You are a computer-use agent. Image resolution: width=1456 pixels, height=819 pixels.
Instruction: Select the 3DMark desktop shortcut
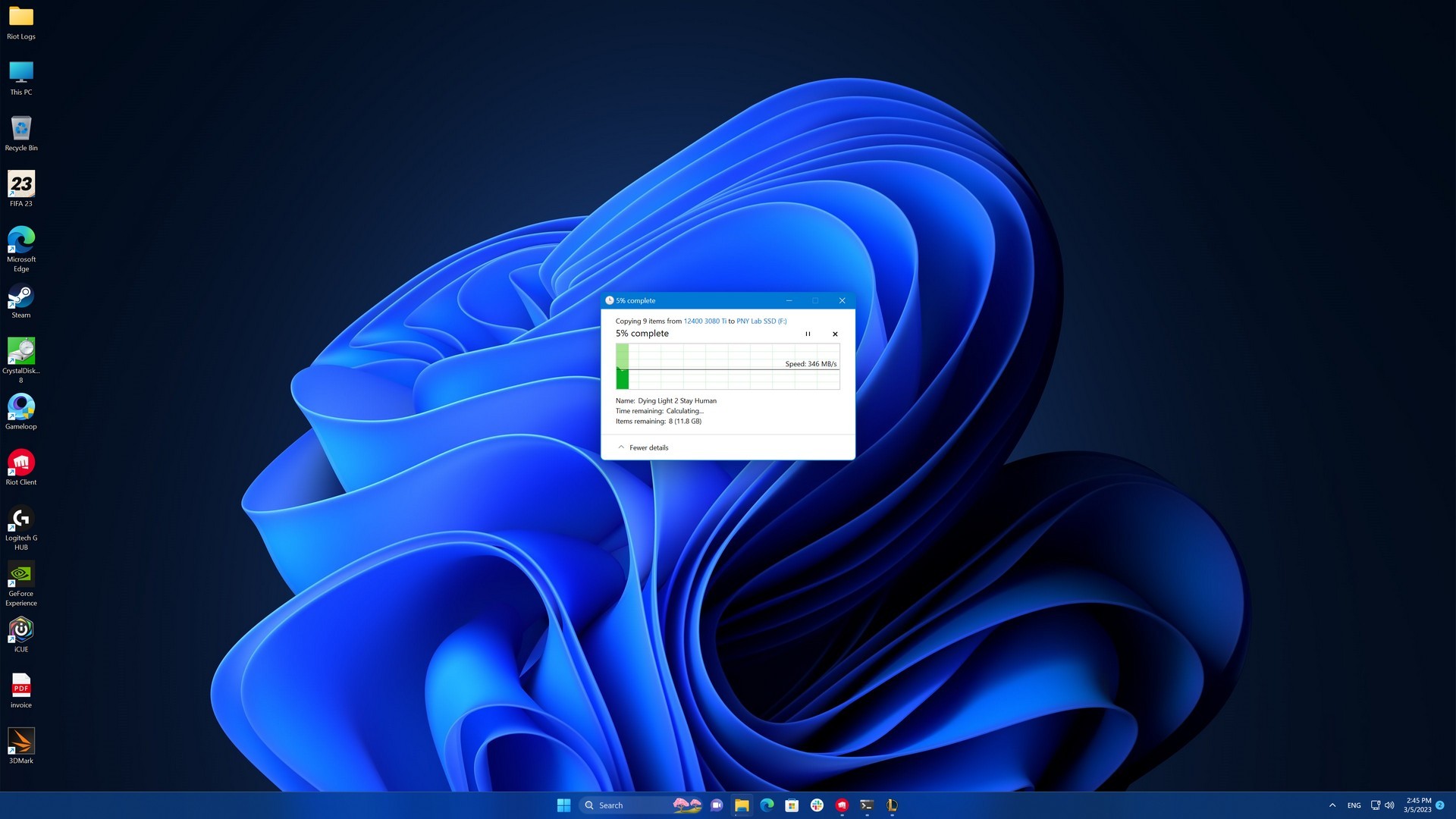click(21, 746)
